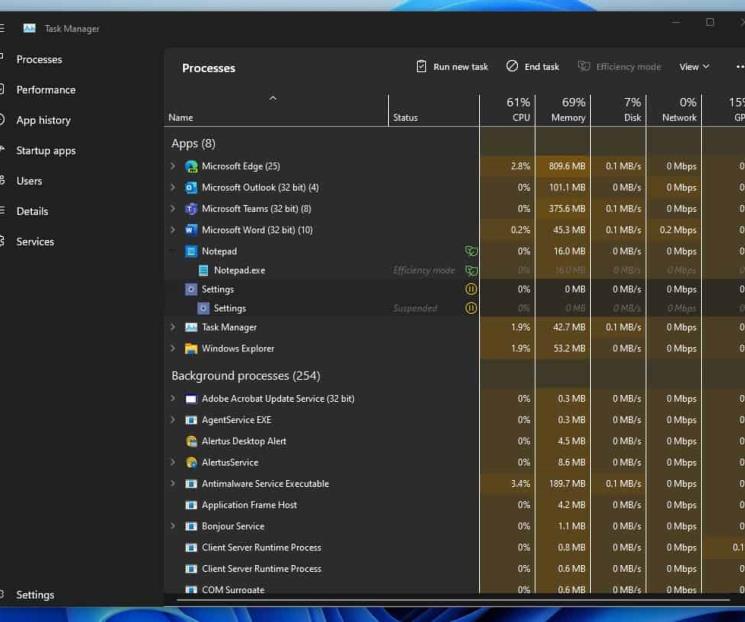Click the 809.6 MB memory value for Edge
Screen dimensions: 745x622
567,166
